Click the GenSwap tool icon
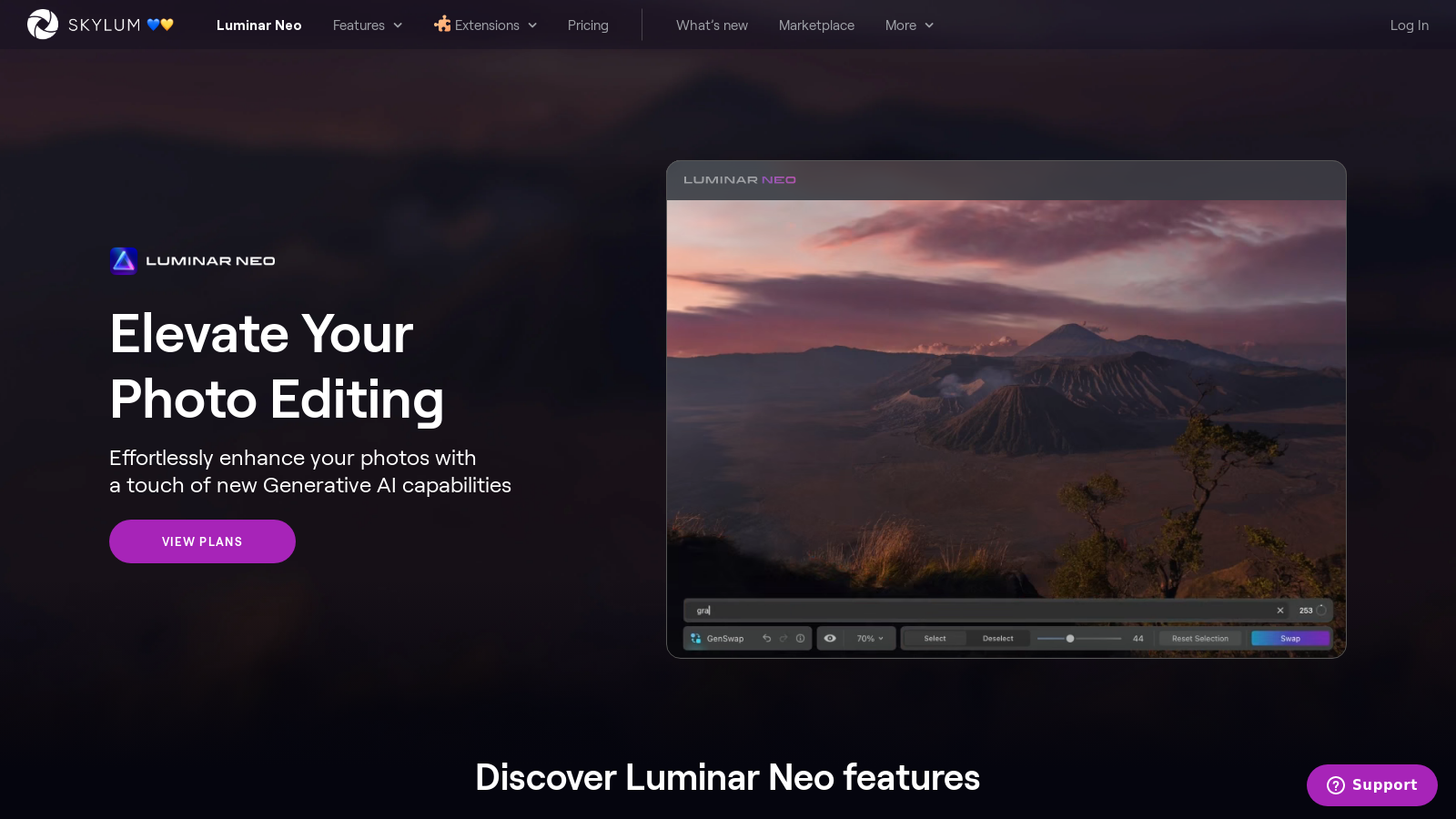1456x819 pixels. pyautogui.click(x=696, y=639)
